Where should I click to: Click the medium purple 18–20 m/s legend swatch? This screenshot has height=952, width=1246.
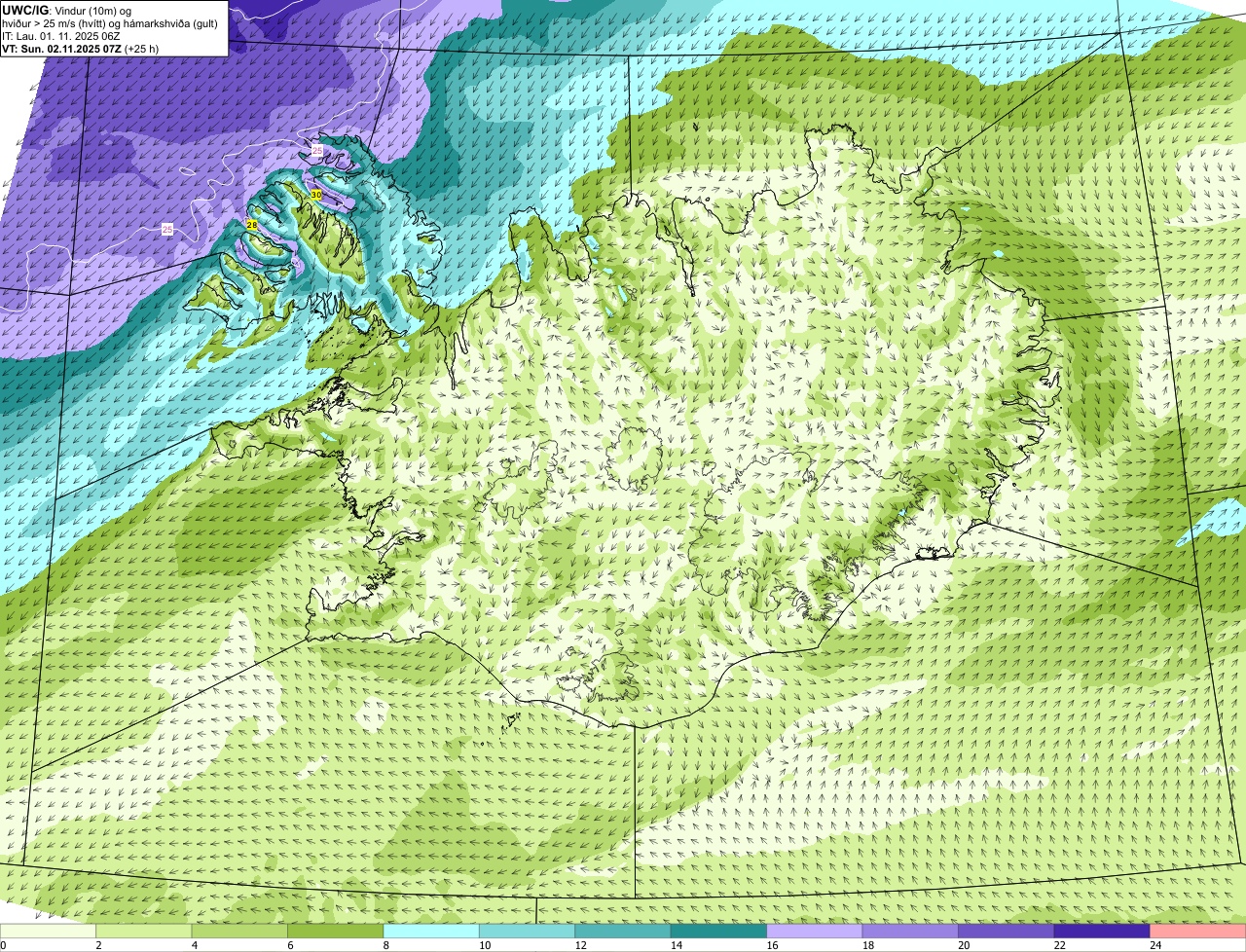[911, 932]
